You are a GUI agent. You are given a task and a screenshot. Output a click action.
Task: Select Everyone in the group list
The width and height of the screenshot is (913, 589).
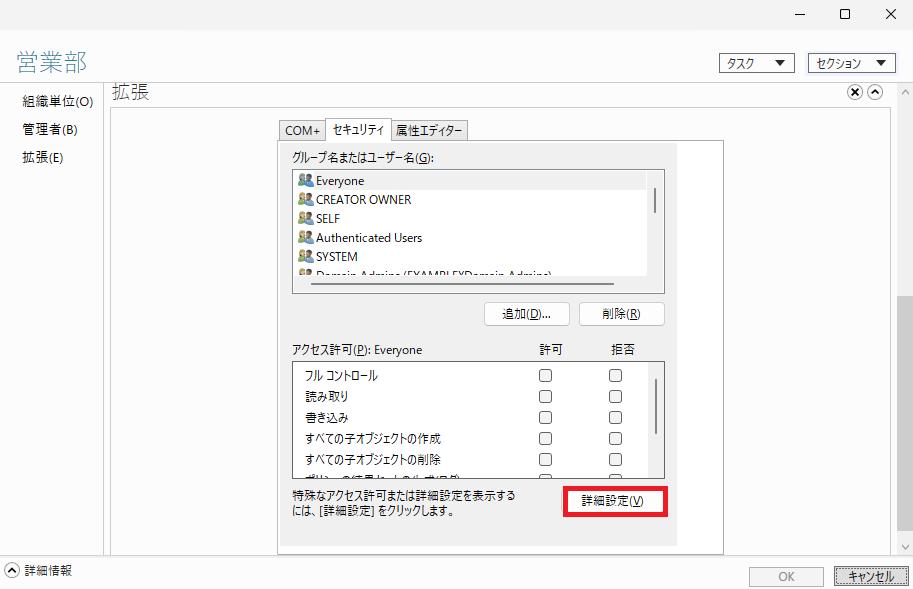[470, 180]
